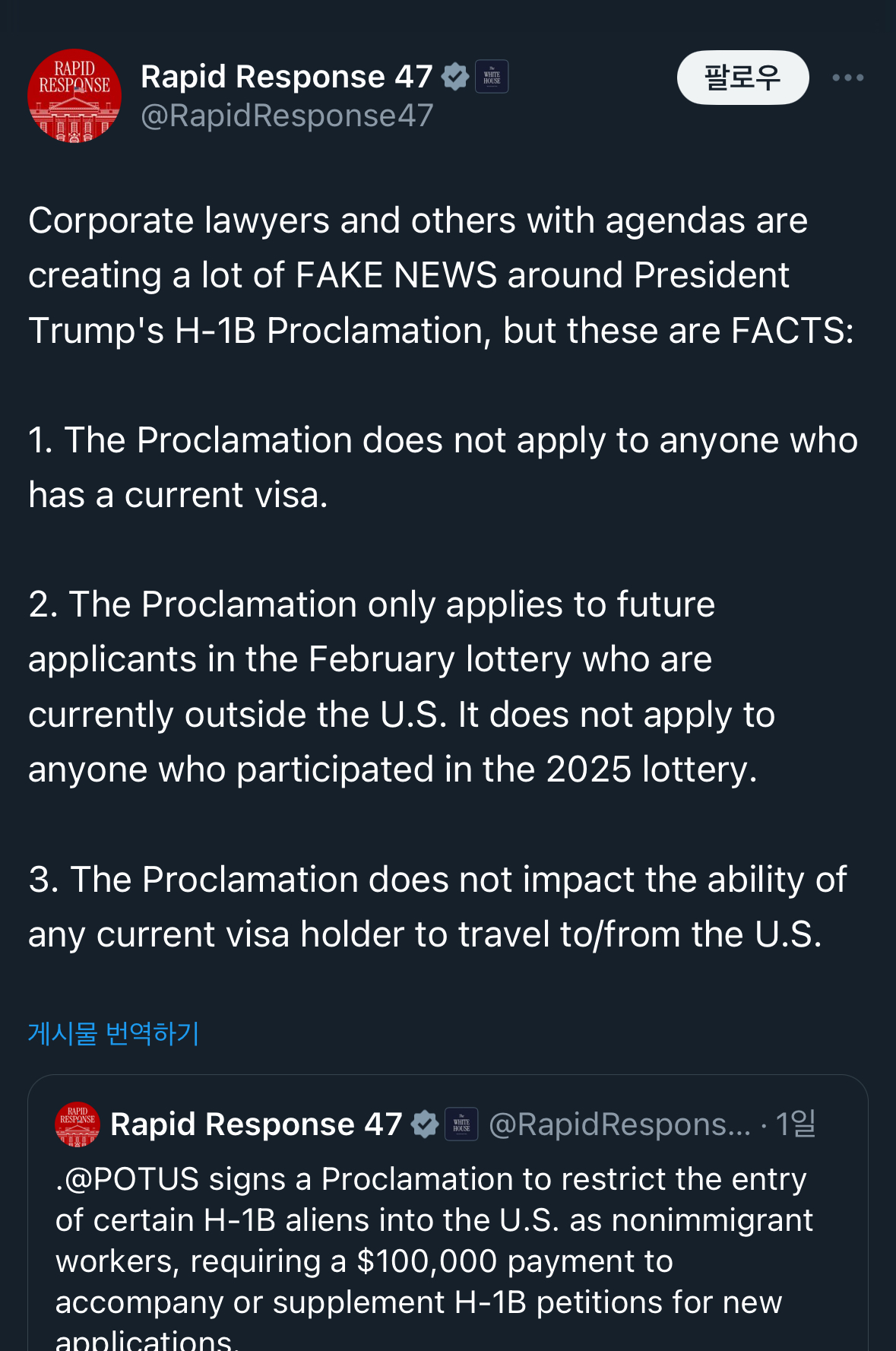The width and height of the screenshot is (896, 1351).
Task: Tap the small avatar in the quoted post
Action: (78, 1124)
